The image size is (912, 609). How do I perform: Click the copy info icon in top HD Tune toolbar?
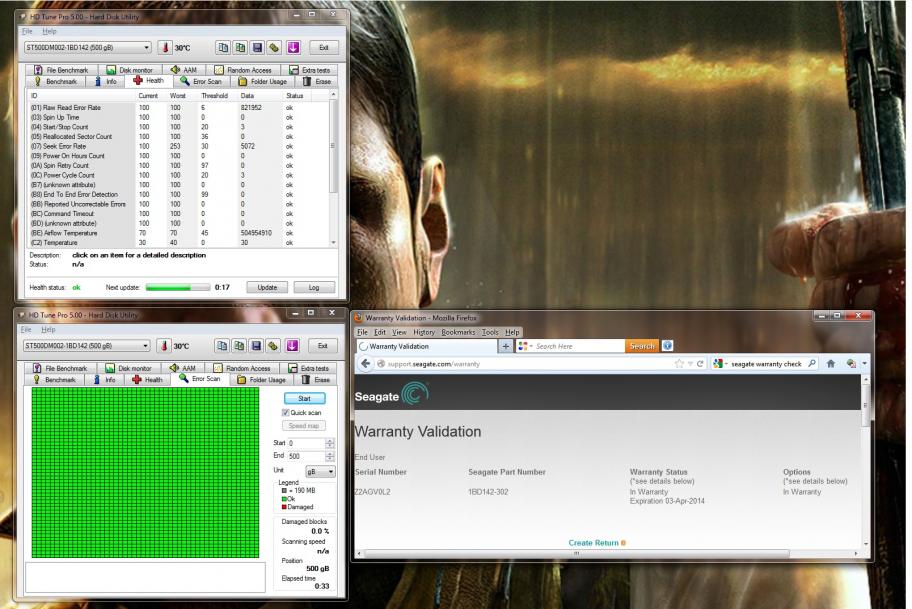[223, 48]
